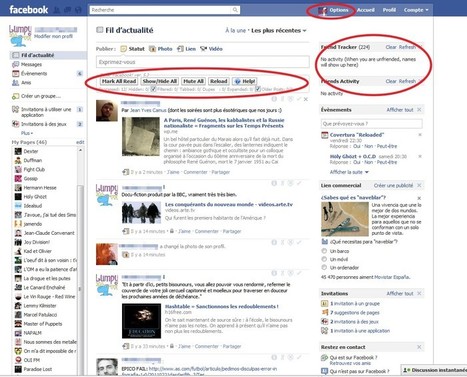Viewport: 467px width, 377px height.
Task: Click the Messages icon in the left sidebar
Action: click(16, 64)
